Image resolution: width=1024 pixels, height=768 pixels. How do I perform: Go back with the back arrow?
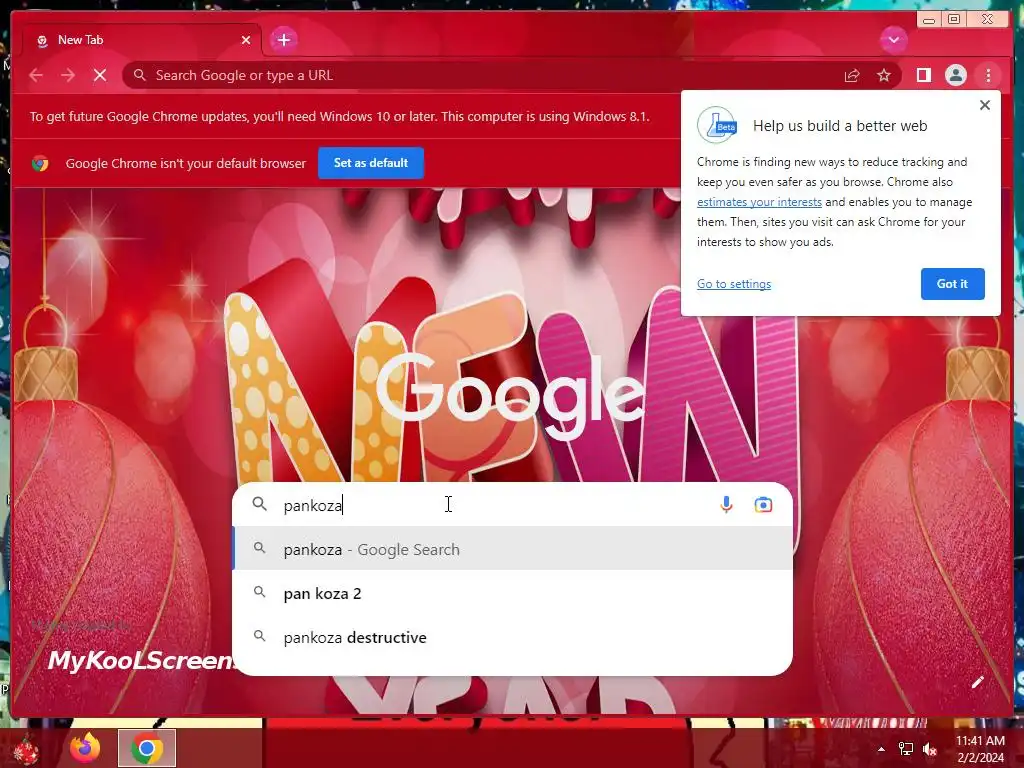point(36,75)
